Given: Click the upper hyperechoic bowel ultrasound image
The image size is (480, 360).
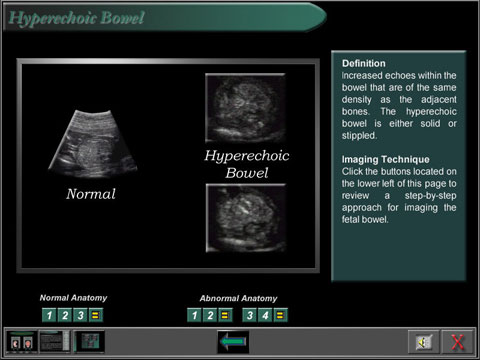Looking at the screenshot, I should (x=245, y=108).
